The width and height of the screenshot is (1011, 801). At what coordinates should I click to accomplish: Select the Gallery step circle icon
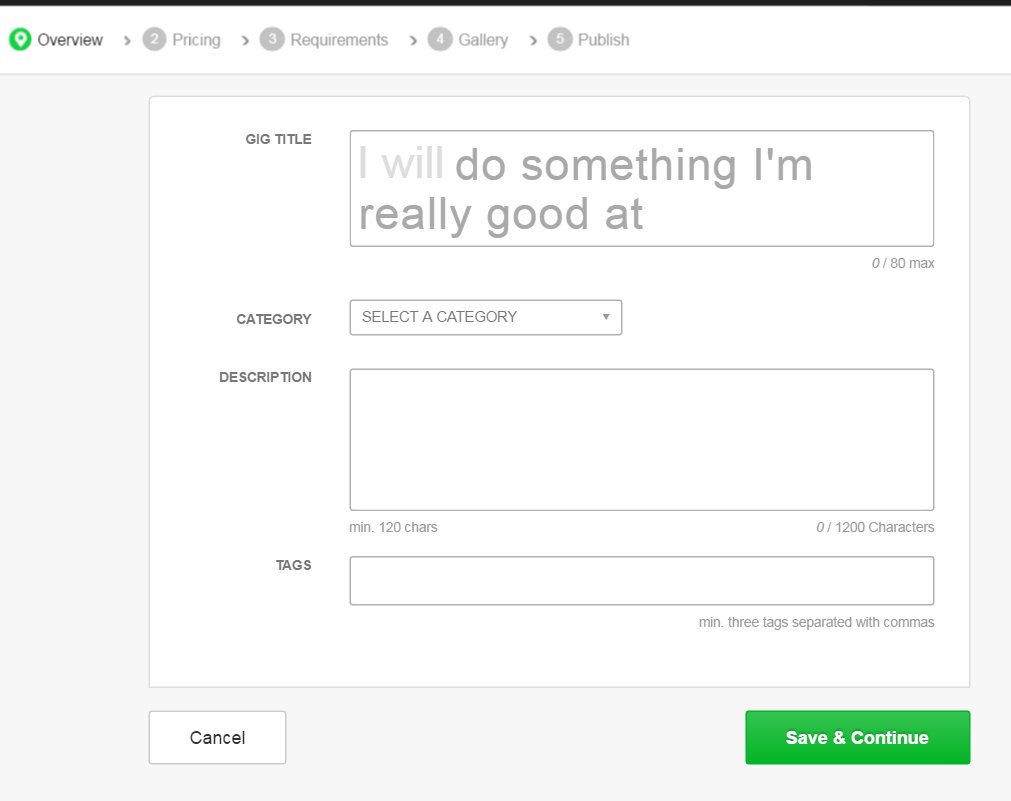pos(440,39)
